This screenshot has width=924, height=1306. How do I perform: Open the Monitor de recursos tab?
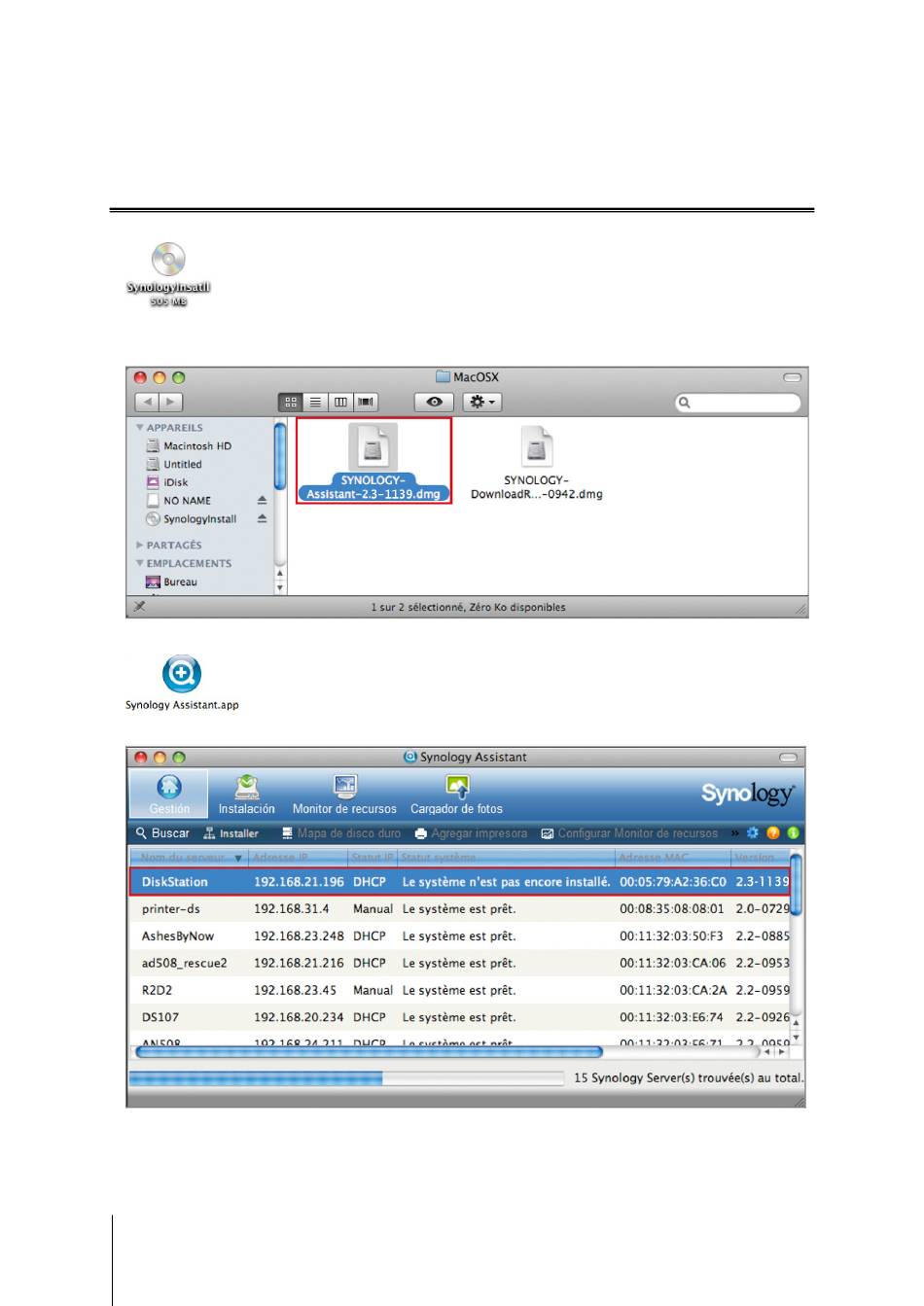click(344, 794)
